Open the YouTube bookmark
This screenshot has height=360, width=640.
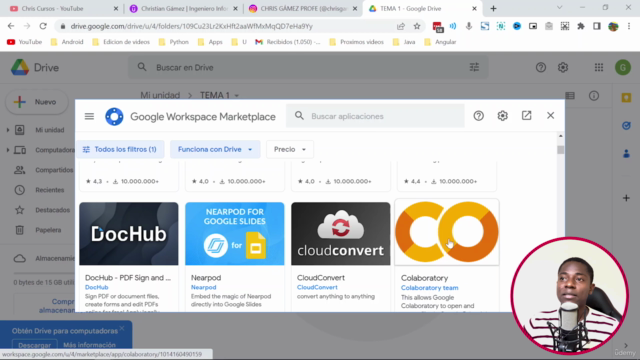coord(24,42)
